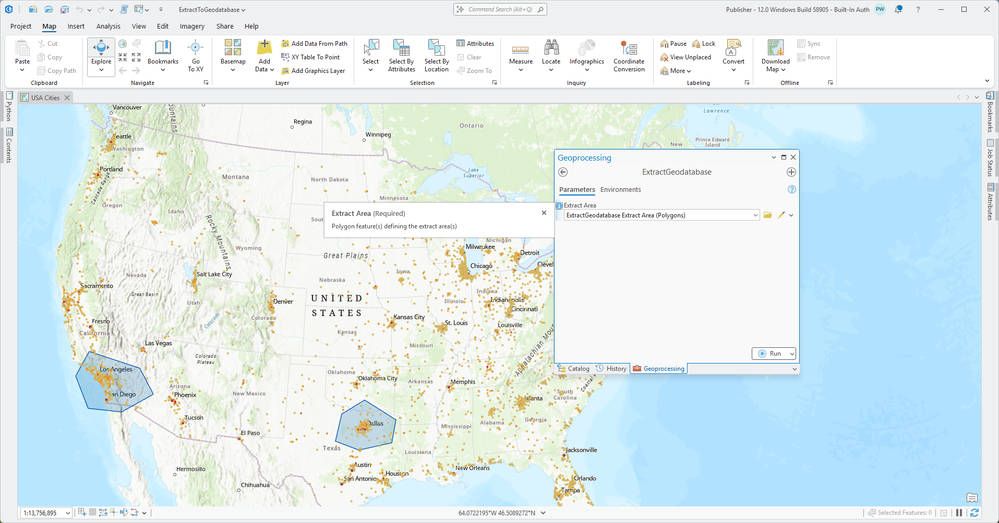Switch to the Analysis ribbon tab

point(108,26)
